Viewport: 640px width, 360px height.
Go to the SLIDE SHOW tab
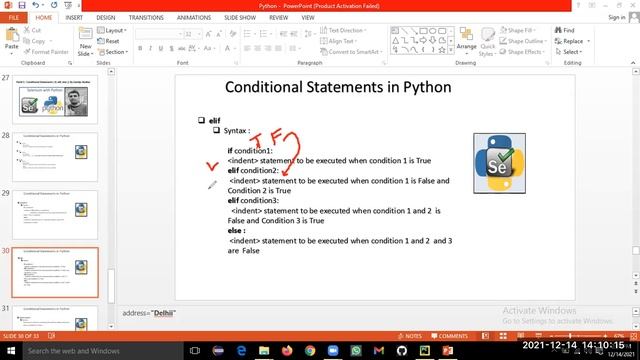240,18
